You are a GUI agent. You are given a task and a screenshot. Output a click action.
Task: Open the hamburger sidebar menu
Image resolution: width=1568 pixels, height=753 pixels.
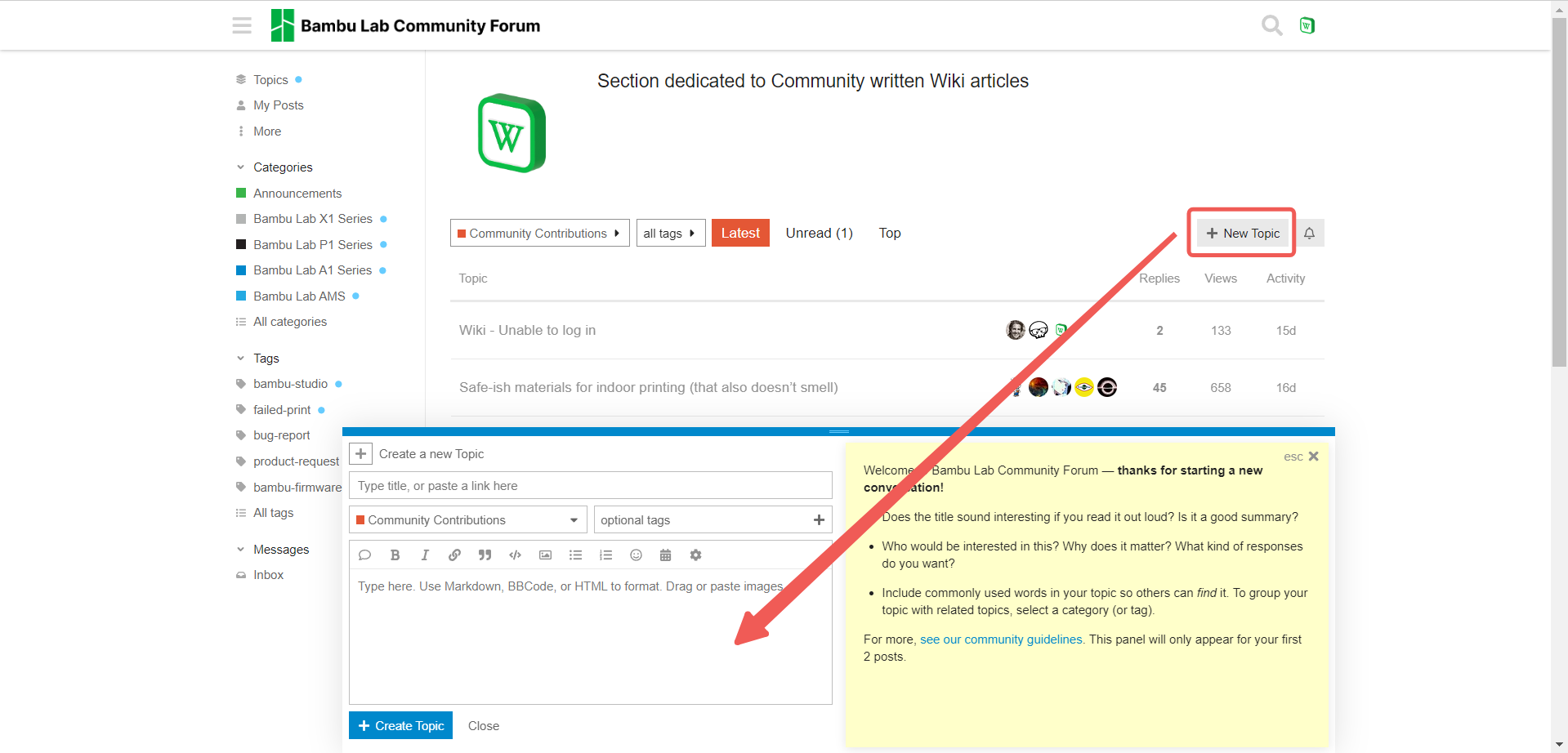click(242, 25)
